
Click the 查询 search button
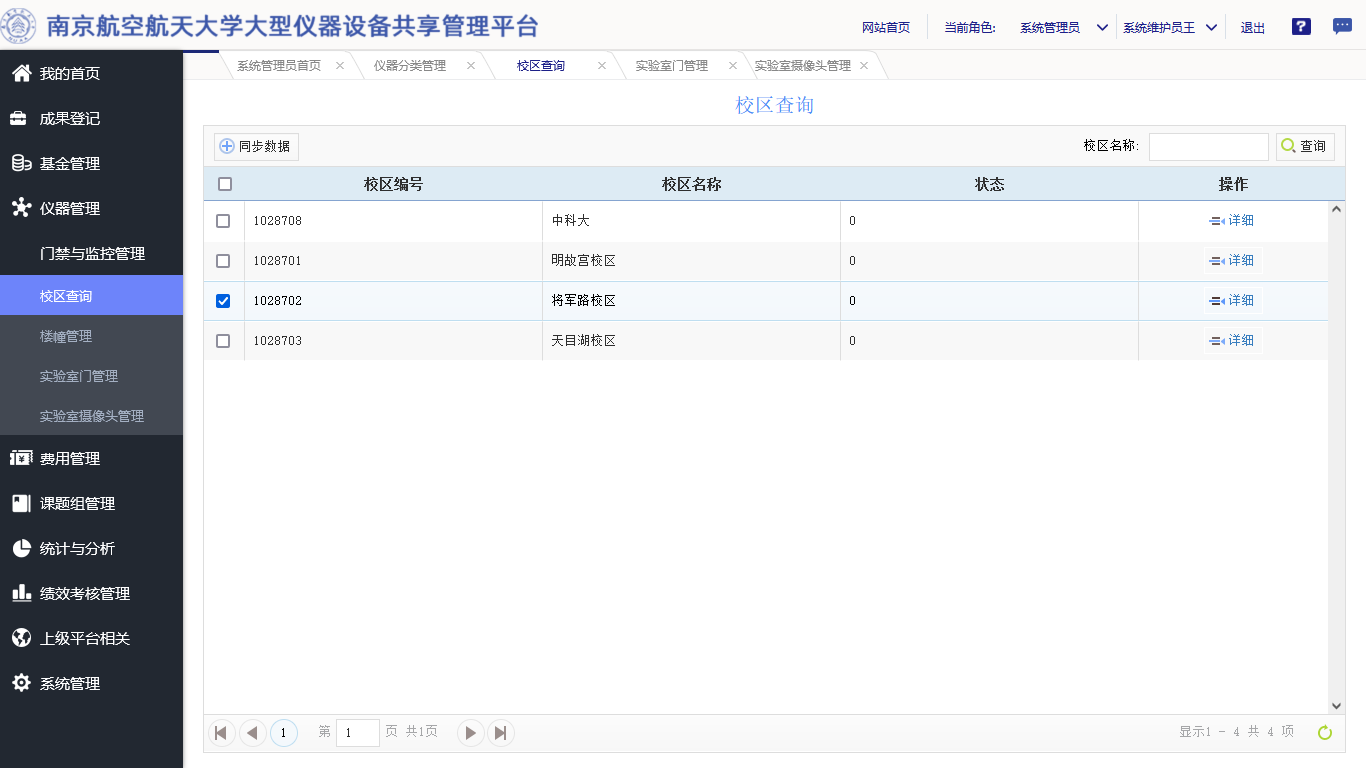pos(1305,146)
